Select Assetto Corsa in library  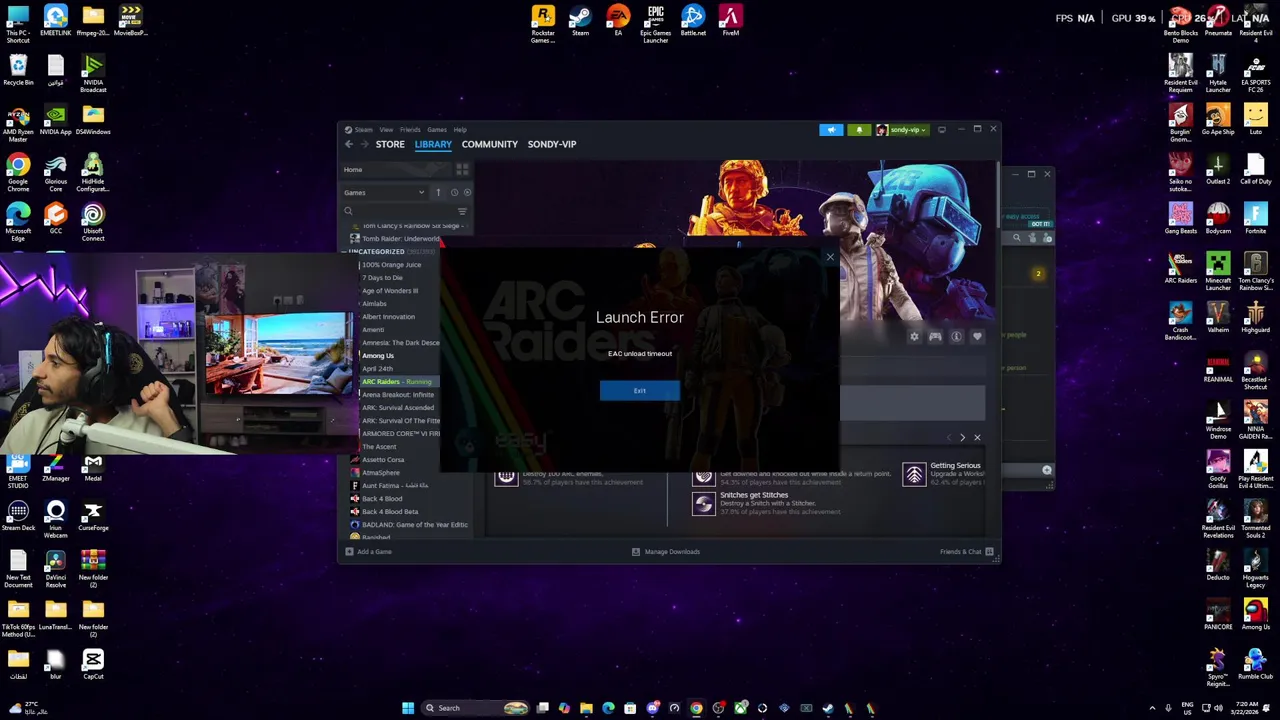pos(383,460)
